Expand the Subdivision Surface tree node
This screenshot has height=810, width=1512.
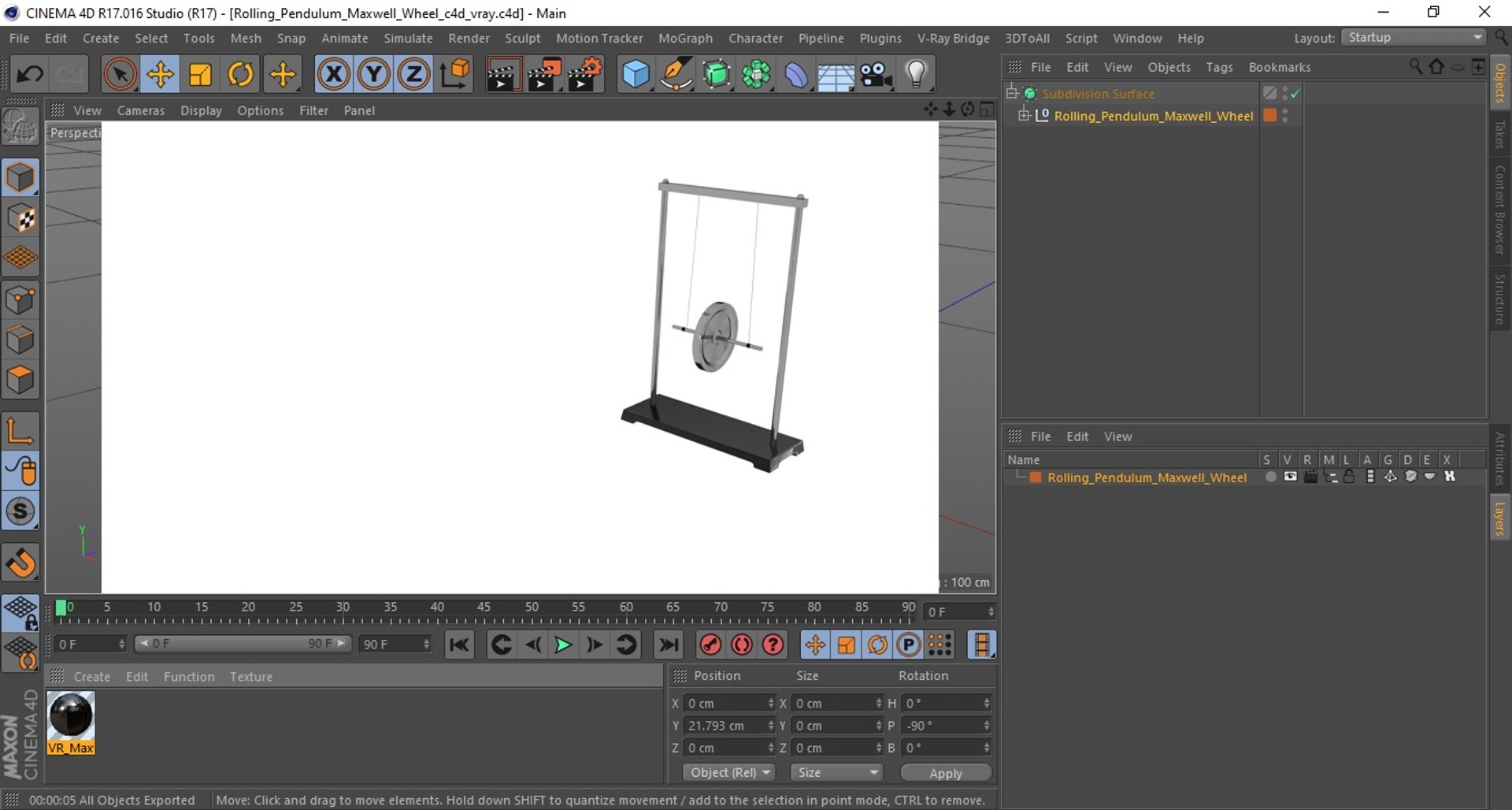coord(1013,93)
